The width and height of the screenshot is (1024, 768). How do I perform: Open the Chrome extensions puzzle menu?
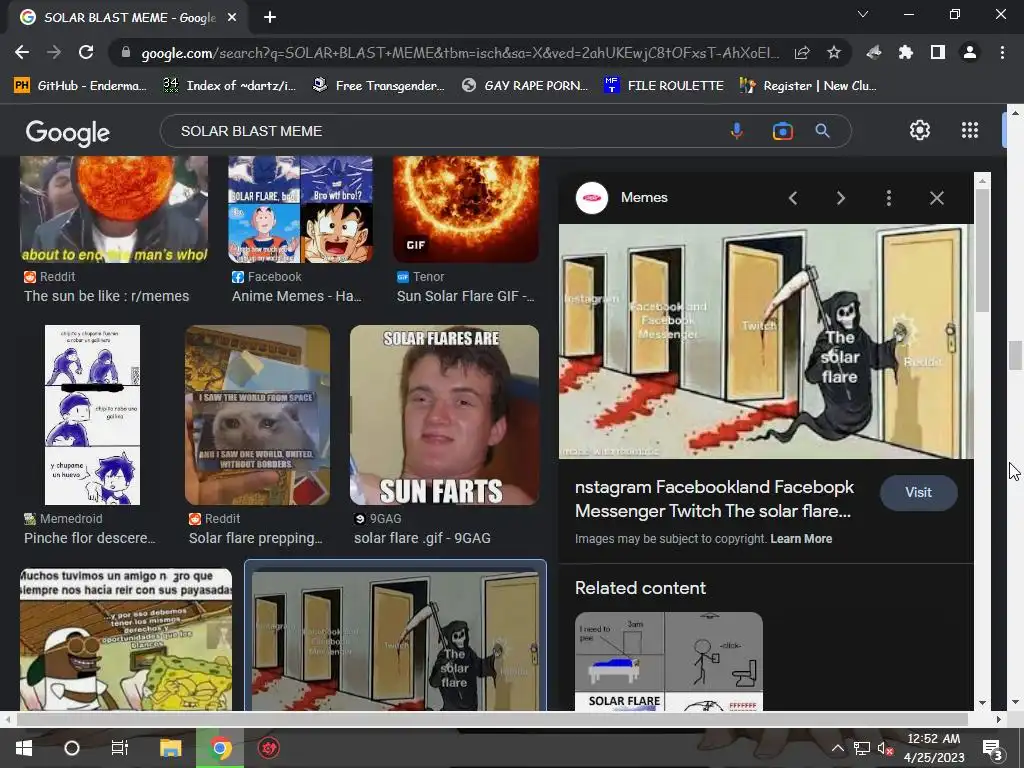pos(905,52)
